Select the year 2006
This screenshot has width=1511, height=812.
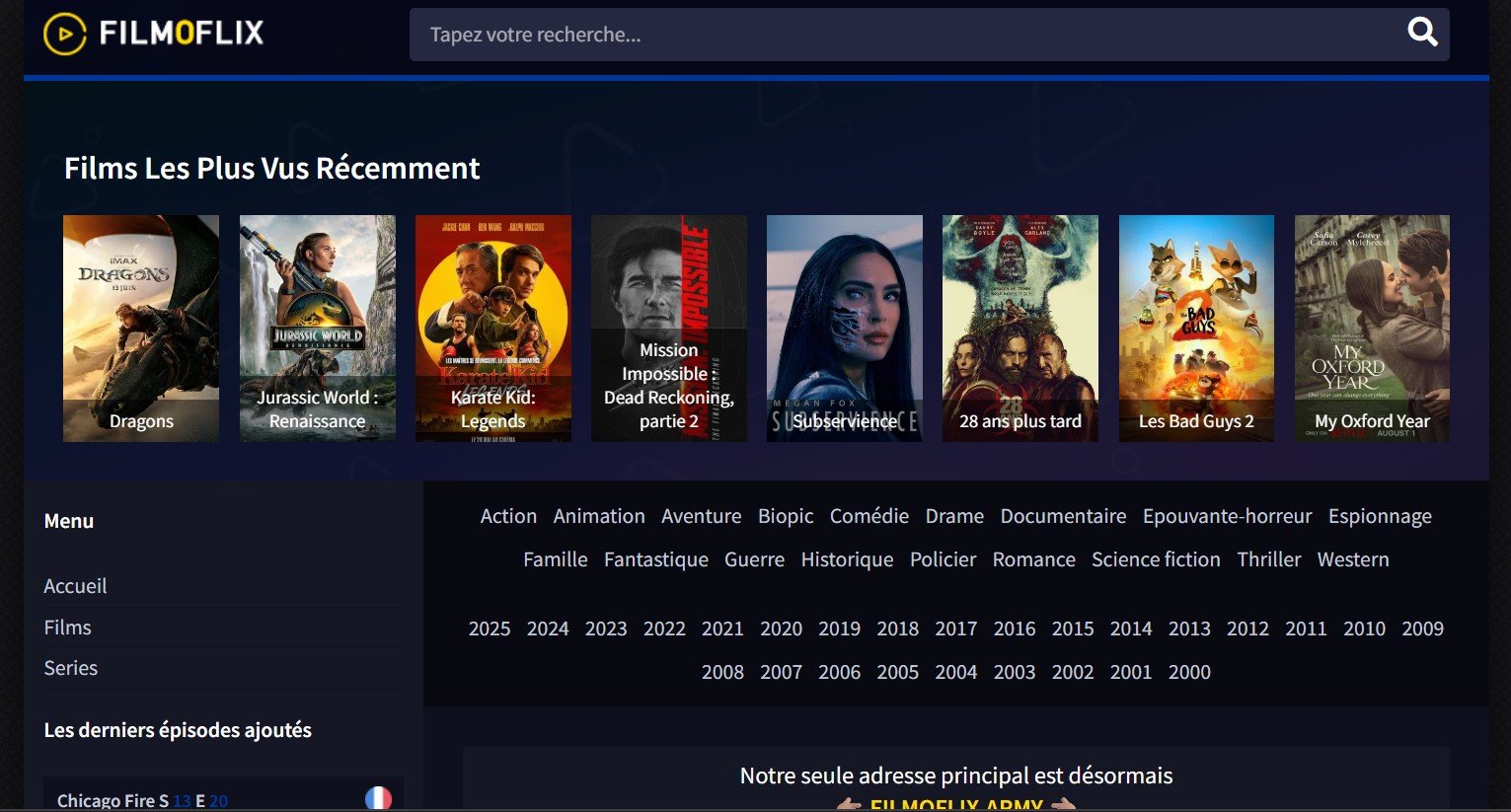[x=839, y=672]
